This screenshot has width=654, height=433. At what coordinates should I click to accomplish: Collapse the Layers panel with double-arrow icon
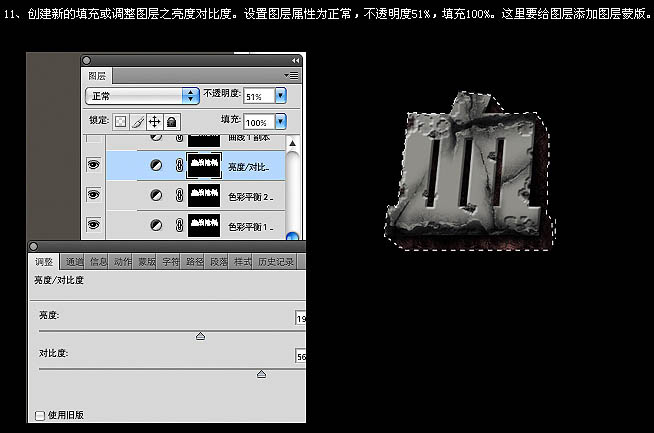295,61
